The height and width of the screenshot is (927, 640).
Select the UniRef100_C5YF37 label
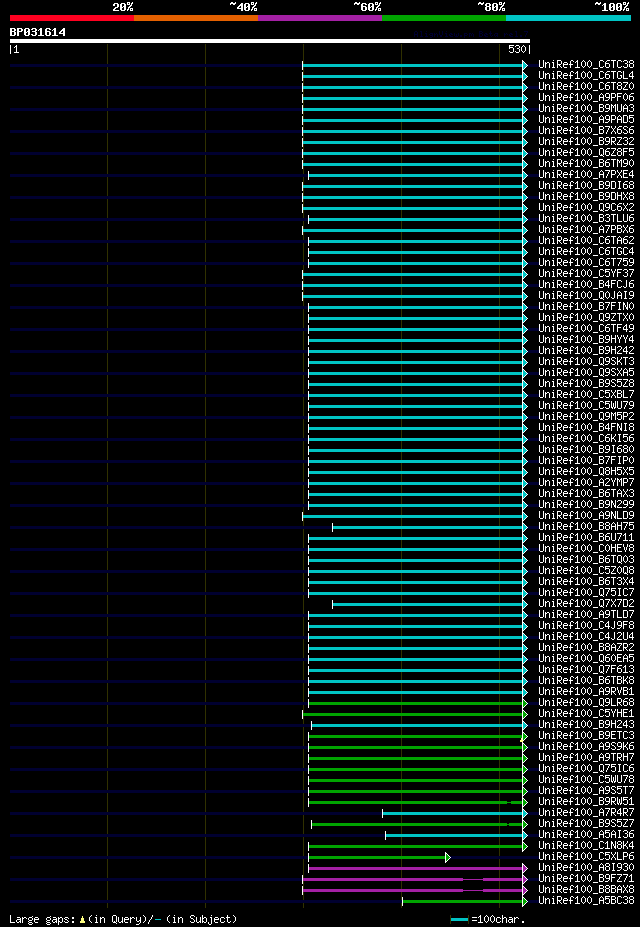pos(586,274)
